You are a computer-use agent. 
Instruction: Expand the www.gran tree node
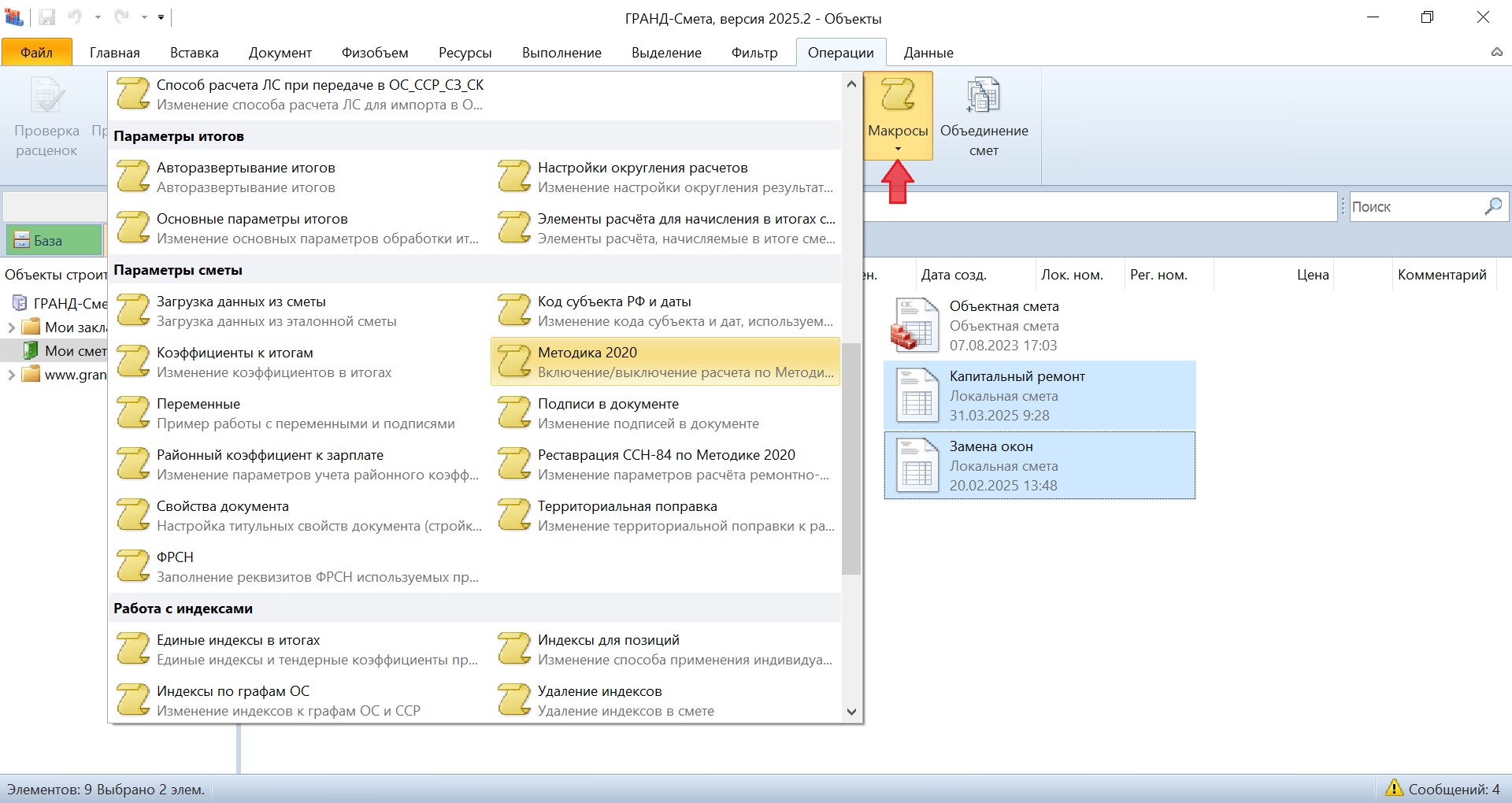[x=11, y=375]
